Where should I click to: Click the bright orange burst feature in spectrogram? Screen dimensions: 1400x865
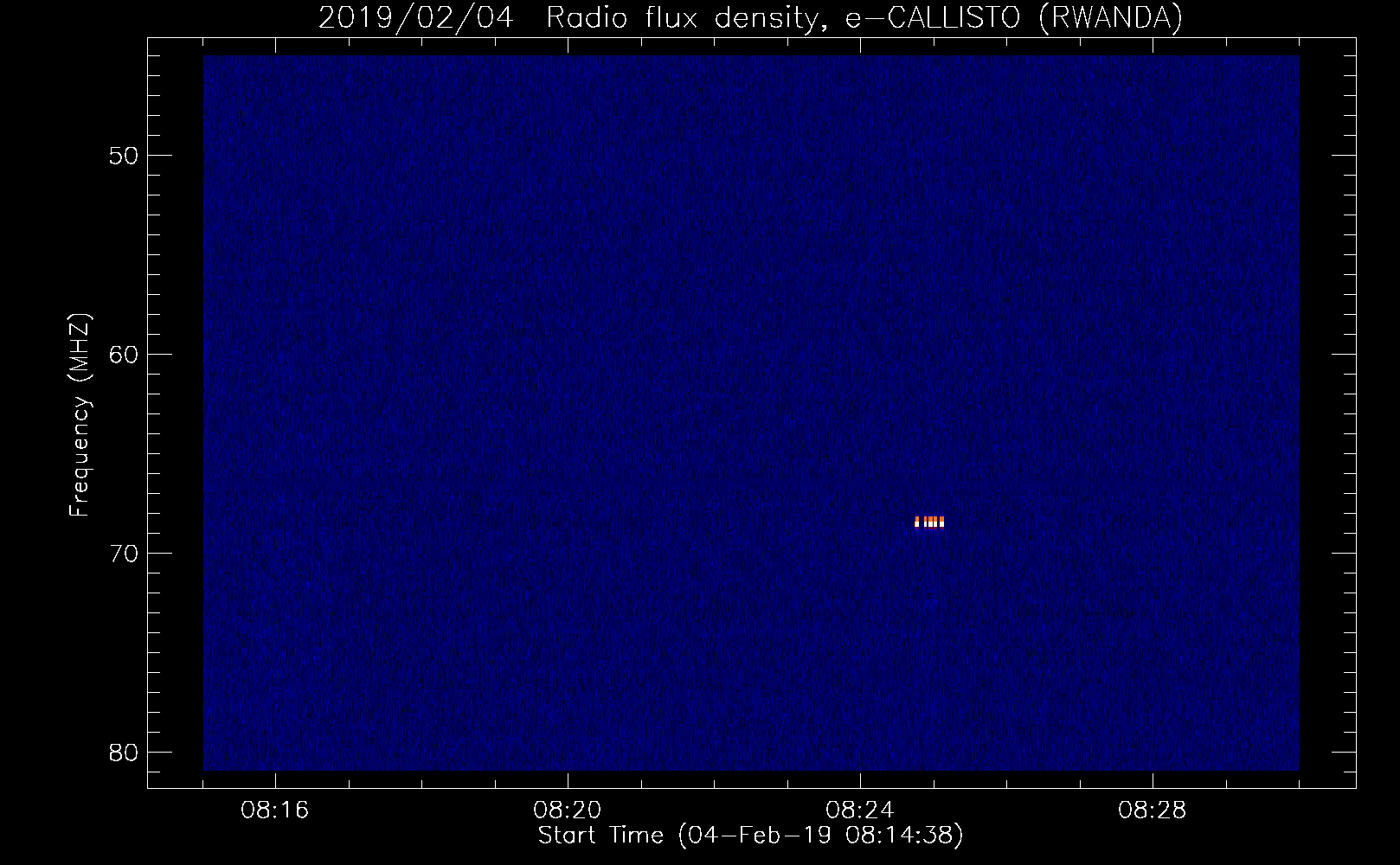pyautogui.click(x=929, y=522)
